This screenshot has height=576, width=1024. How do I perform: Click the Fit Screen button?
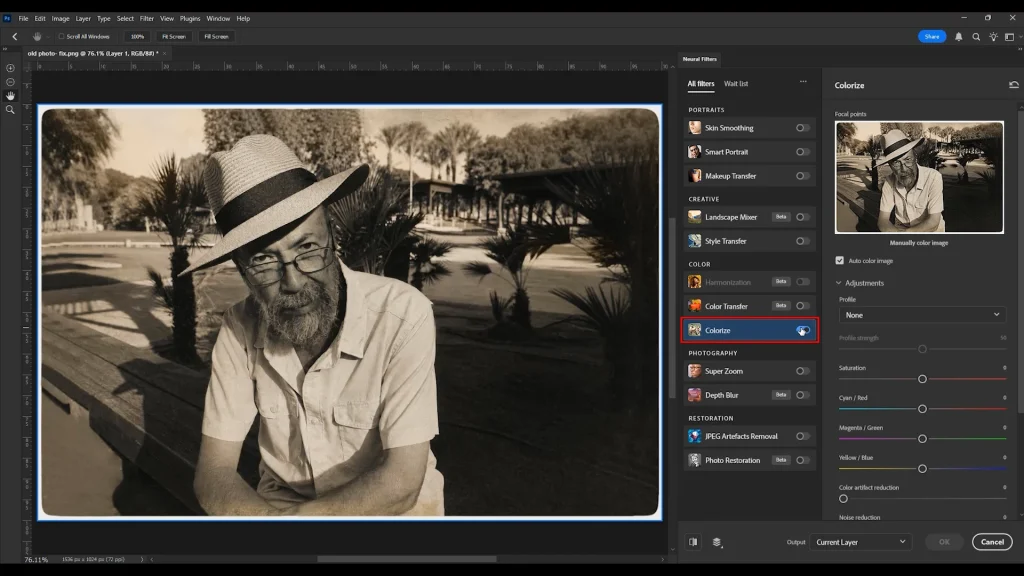(174, 37)
